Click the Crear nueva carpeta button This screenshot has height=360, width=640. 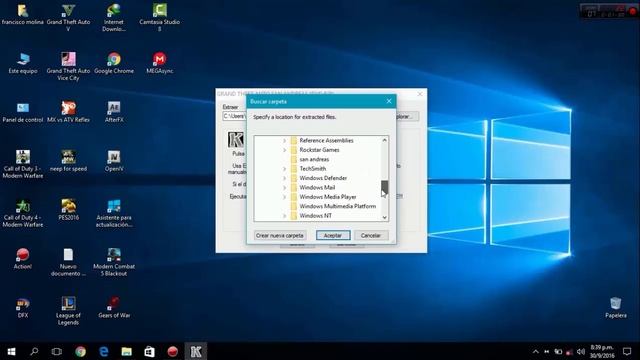pyautogui.click(x=280, y=236)
